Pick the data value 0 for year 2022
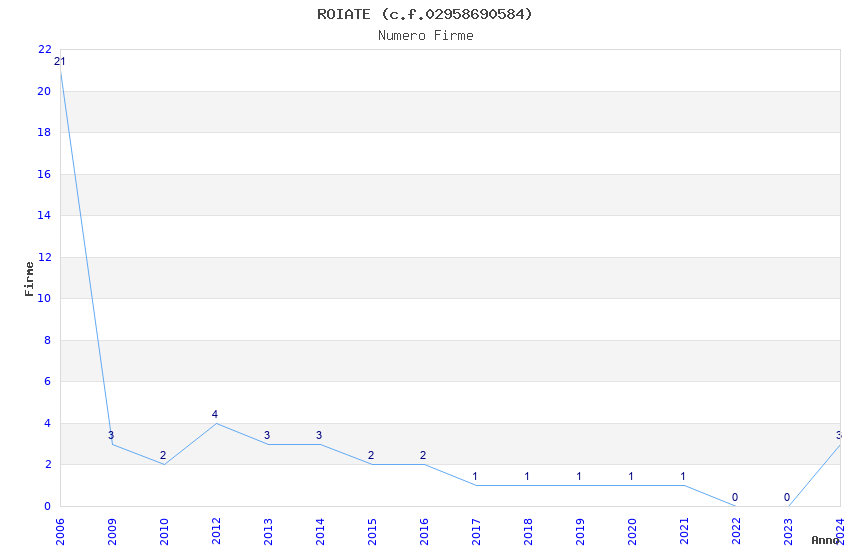This screenshot has width=850, height=550. click(735, 497)
